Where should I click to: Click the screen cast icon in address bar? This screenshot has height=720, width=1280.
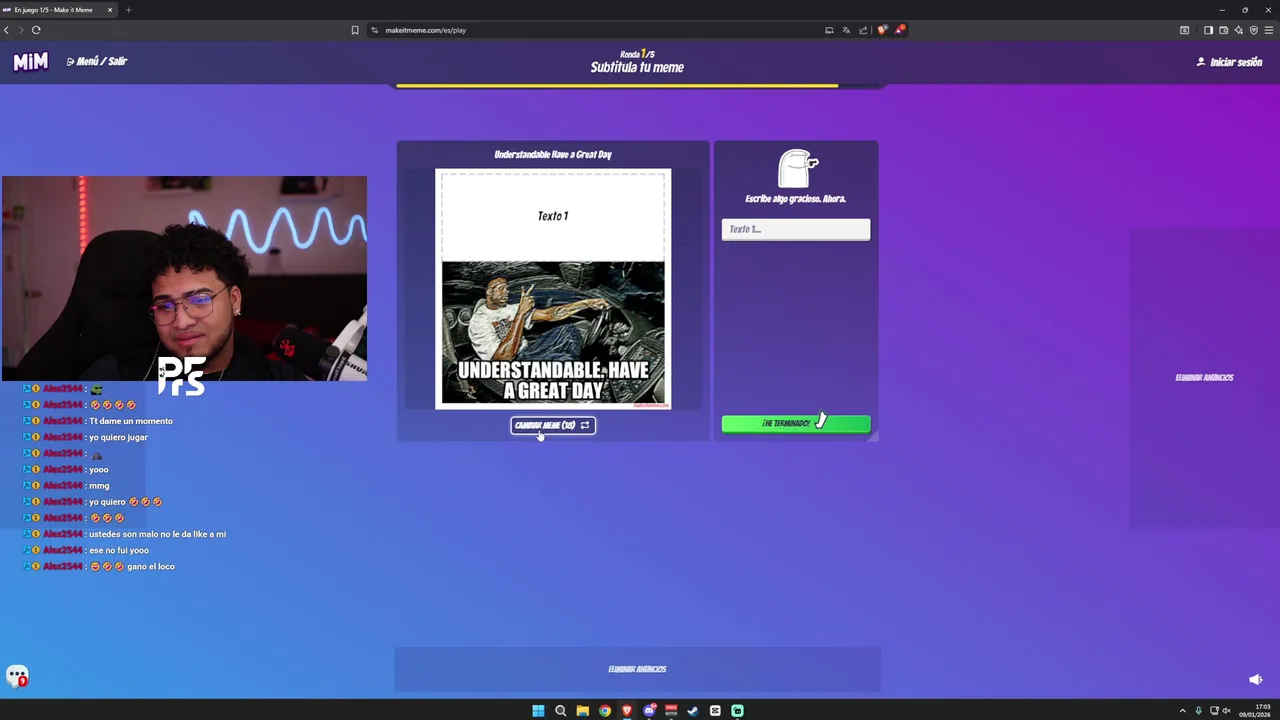point(829,30)
